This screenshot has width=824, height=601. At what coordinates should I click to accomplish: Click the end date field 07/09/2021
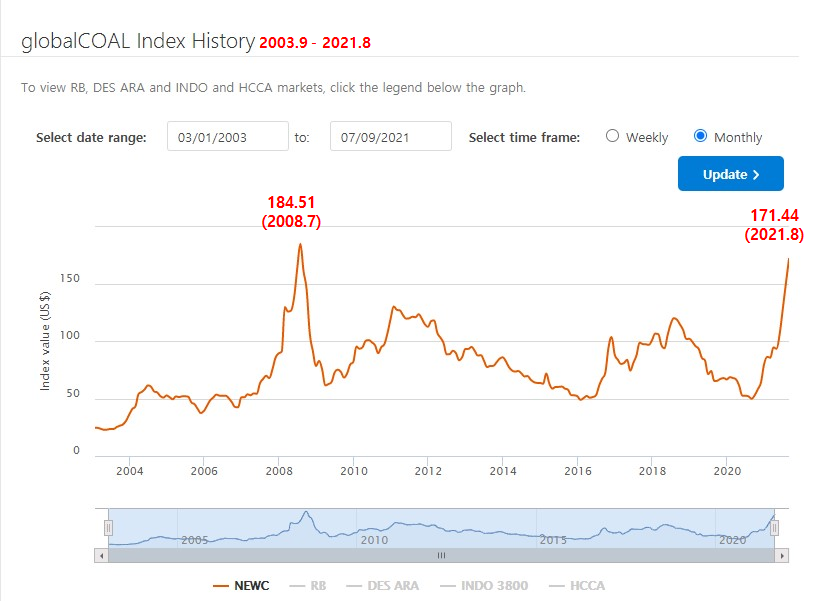coord(390,136)
